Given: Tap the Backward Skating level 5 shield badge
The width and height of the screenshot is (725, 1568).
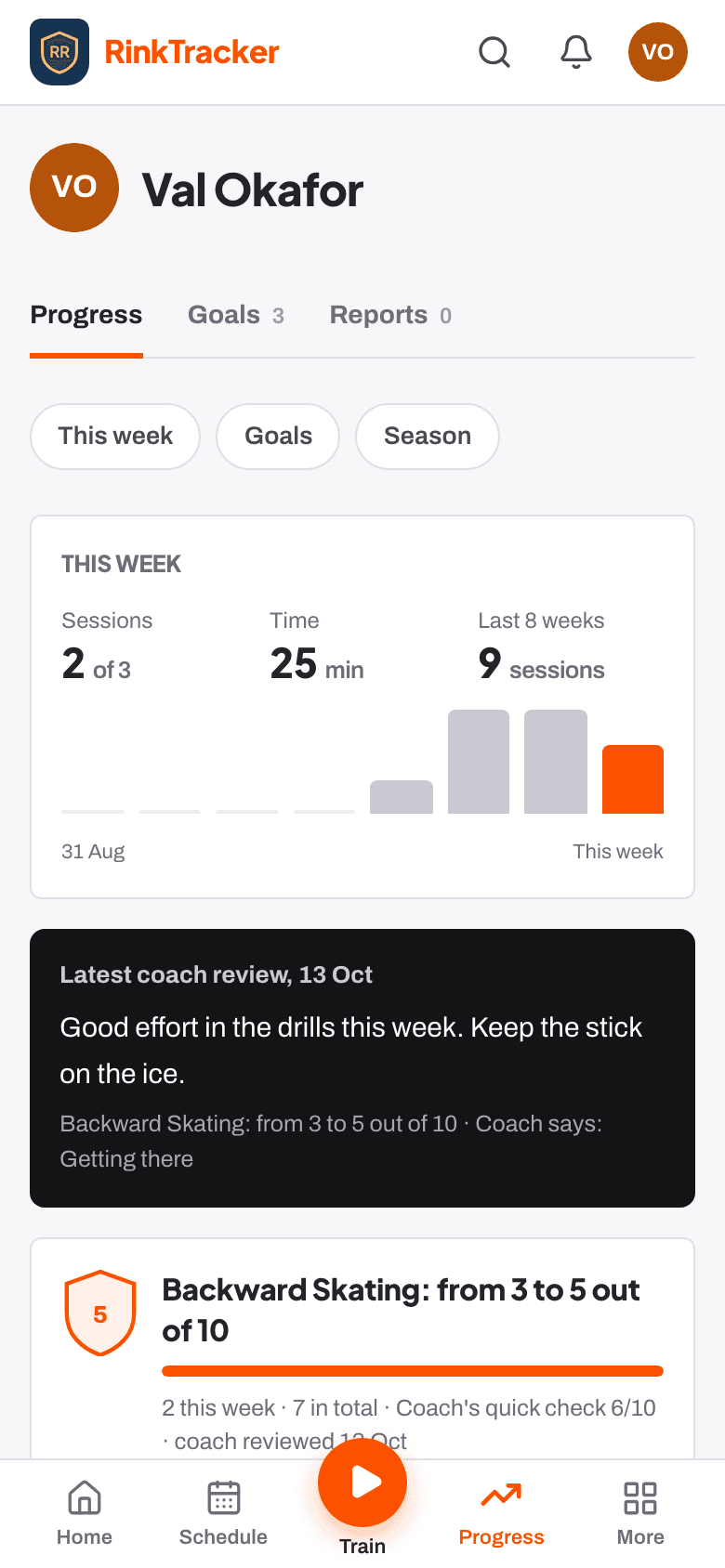Looking at the screenshot, I should [100, 1313].
